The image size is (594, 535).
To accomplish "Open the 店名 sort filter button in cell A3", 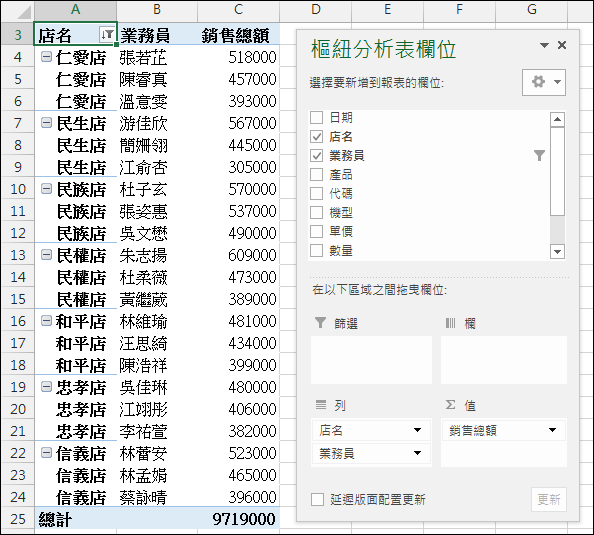I will pos(107,34).
